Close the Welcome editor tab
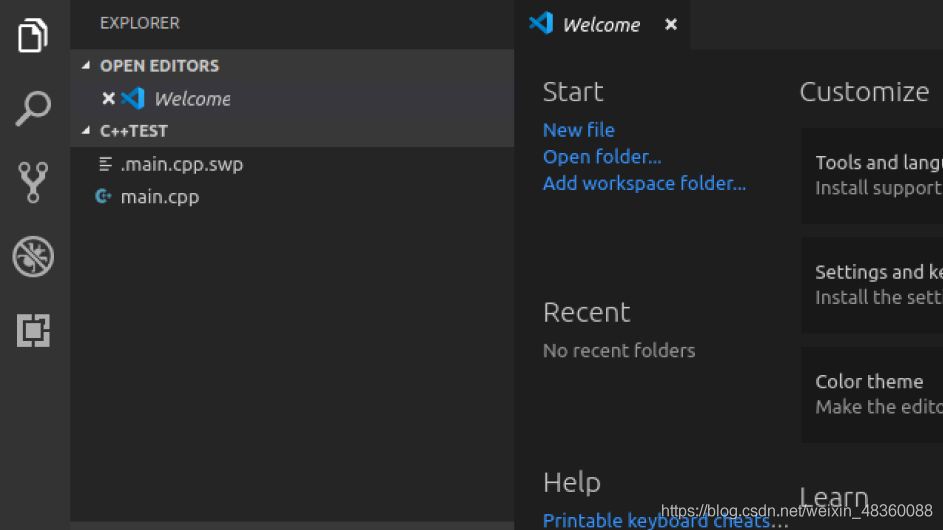 (671, 24)
